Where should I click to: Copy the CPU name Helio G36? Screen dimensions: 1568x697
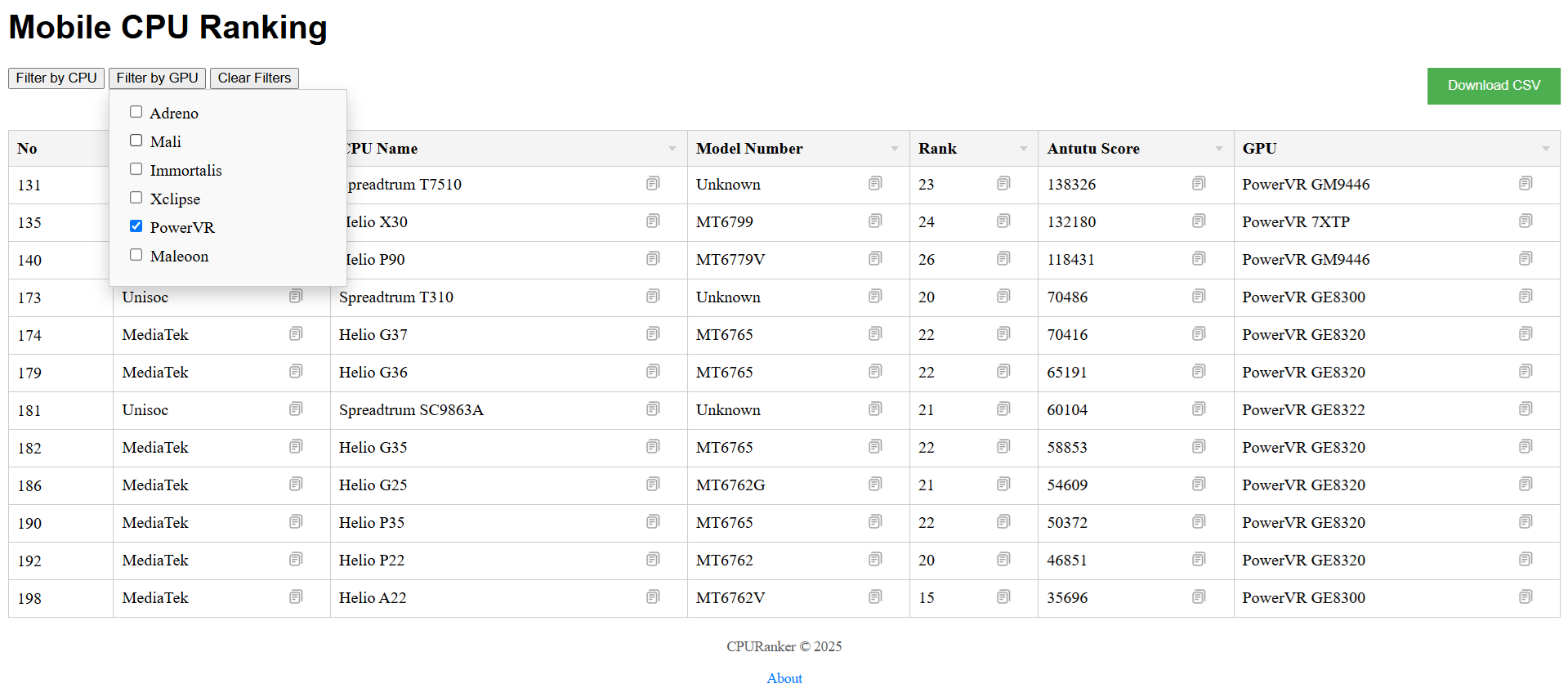coord(652,372)
